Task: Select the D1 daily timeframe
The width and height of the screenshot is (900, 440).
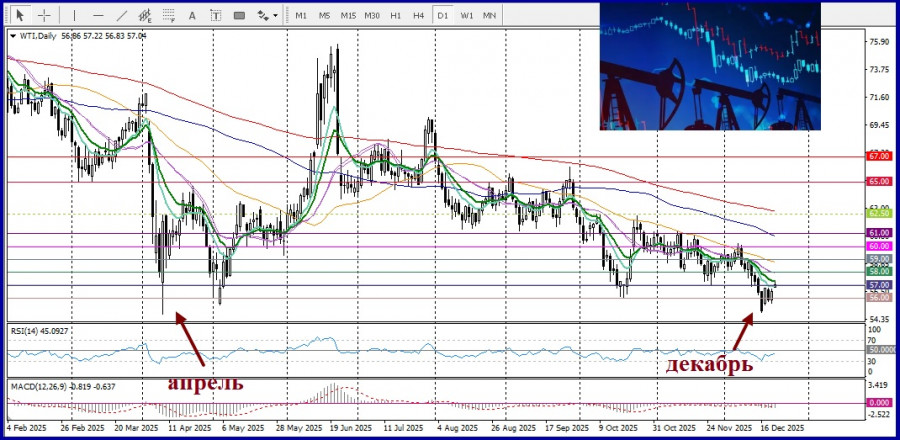Action: [x=442, y=15]
